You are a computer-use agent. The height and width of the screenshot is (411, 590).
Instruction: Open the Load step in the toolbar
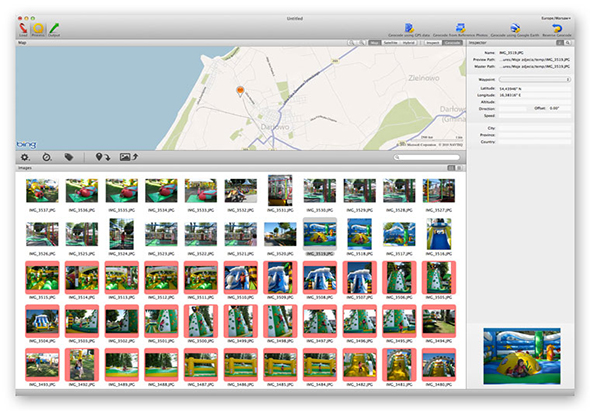point(23,30)
